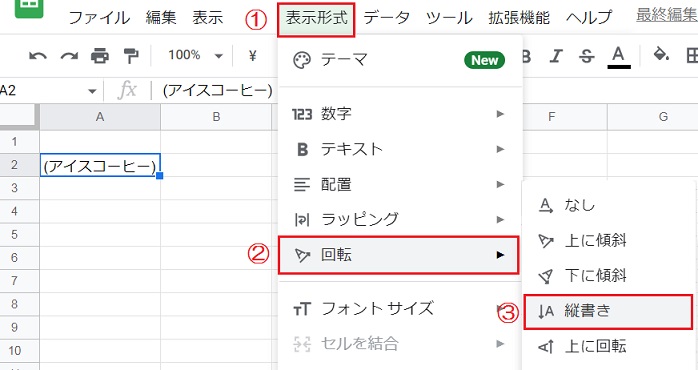Image resolution: width=698 pixels, height=370 pixels.
Task: Open the データ menu
Action: pos(386,18)
